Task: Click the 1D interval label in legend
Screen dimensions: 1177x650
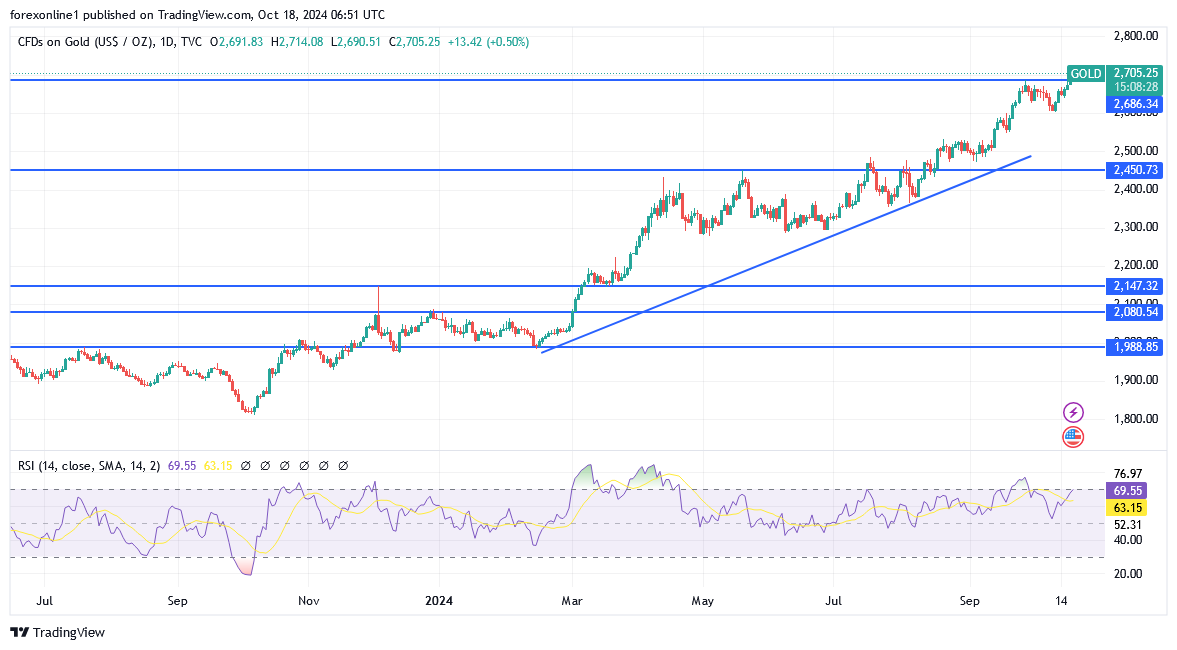Action: pos(166,42)
